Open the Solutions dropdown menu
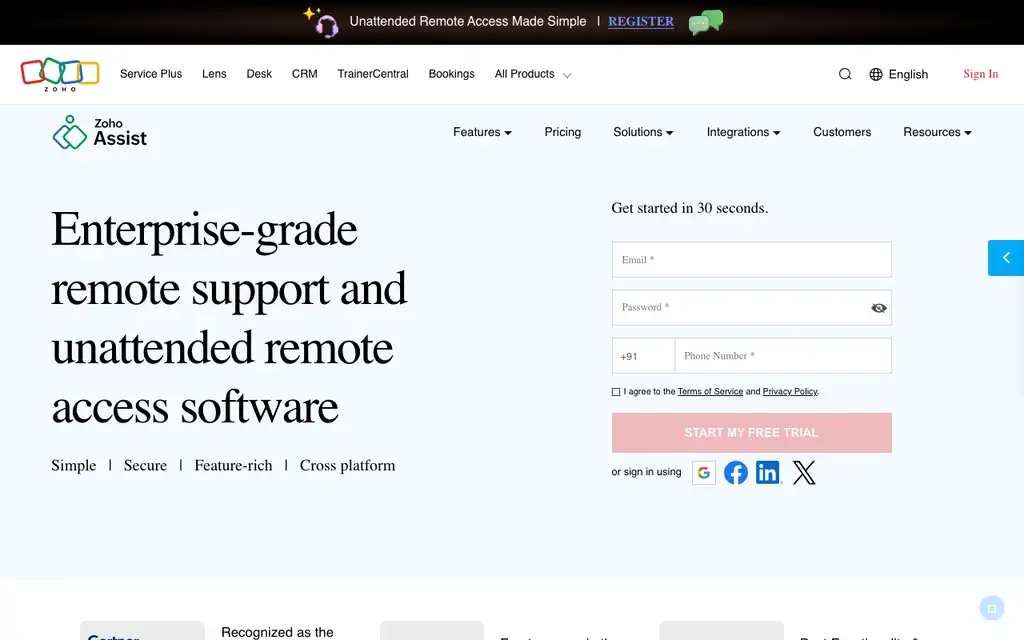 point(643,132)
